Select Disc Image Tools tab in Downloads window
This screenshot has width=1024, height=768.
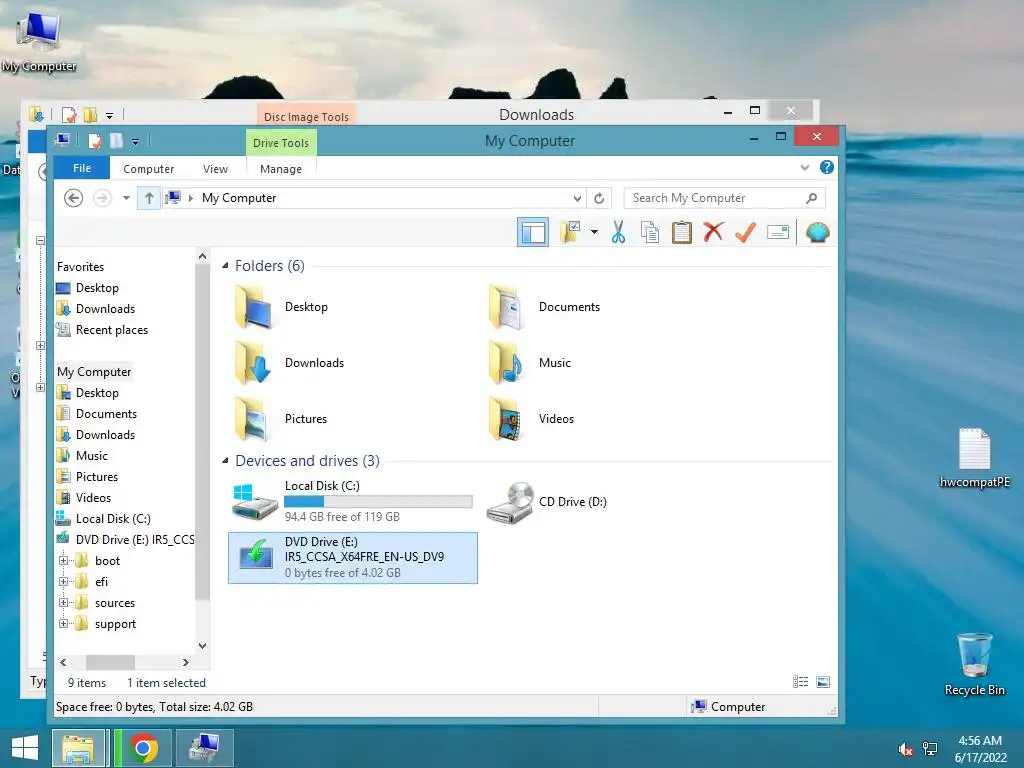point(306,116)
